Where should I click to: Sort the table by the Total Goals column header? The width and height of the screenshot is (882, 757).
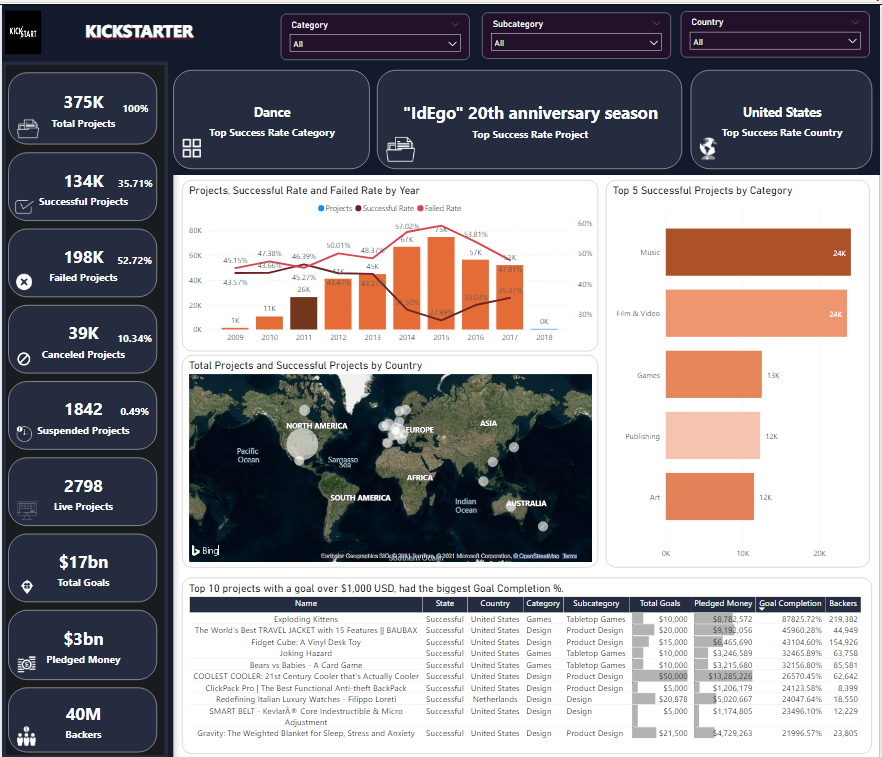click(659, 604)
